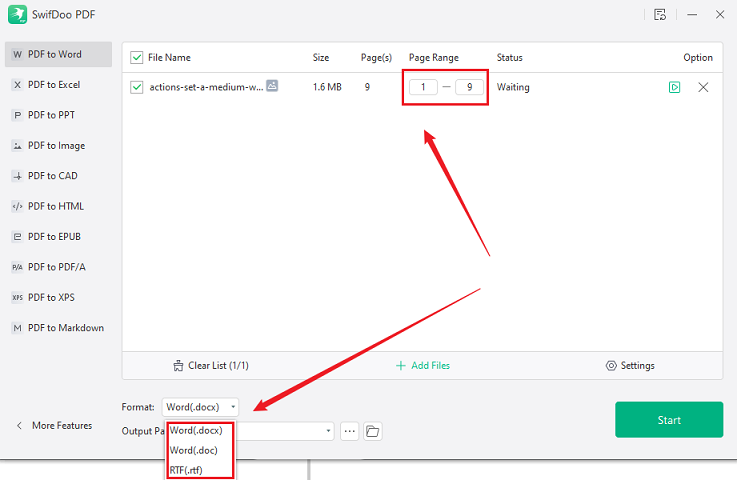This screenshot has height=480, width=737.
Task: Choose RTF(.rtf) from format list
Action: [x=186, y=470]
